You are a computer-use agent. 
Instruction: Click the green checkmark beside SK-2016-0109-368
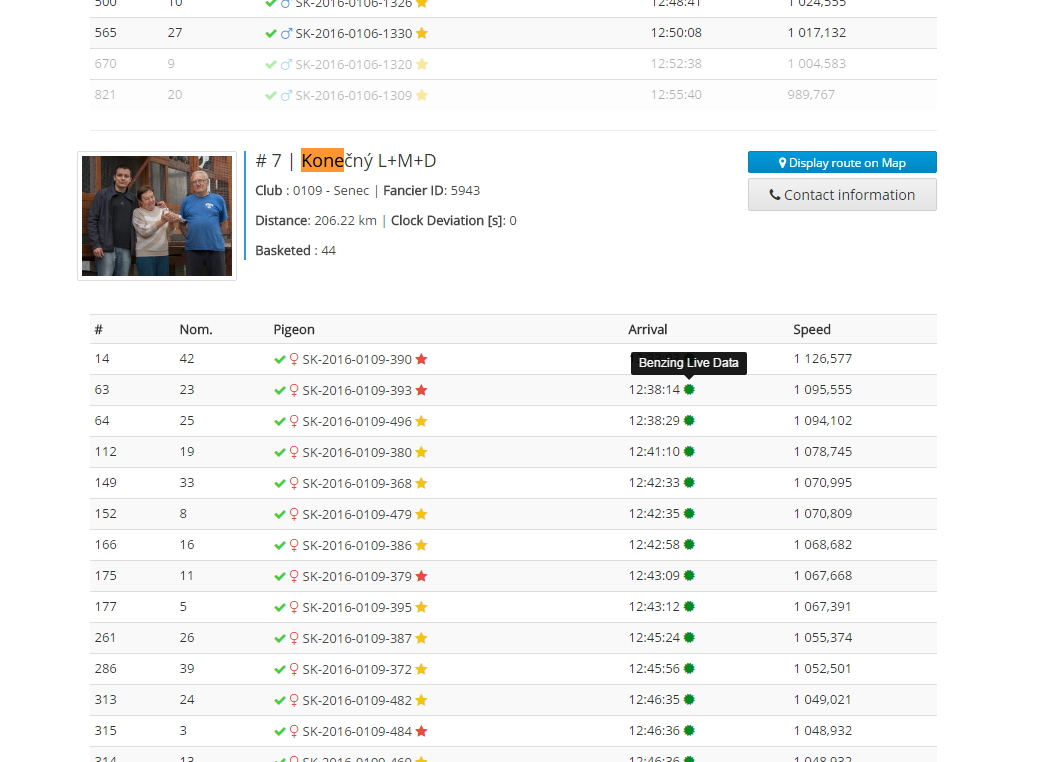280,483
